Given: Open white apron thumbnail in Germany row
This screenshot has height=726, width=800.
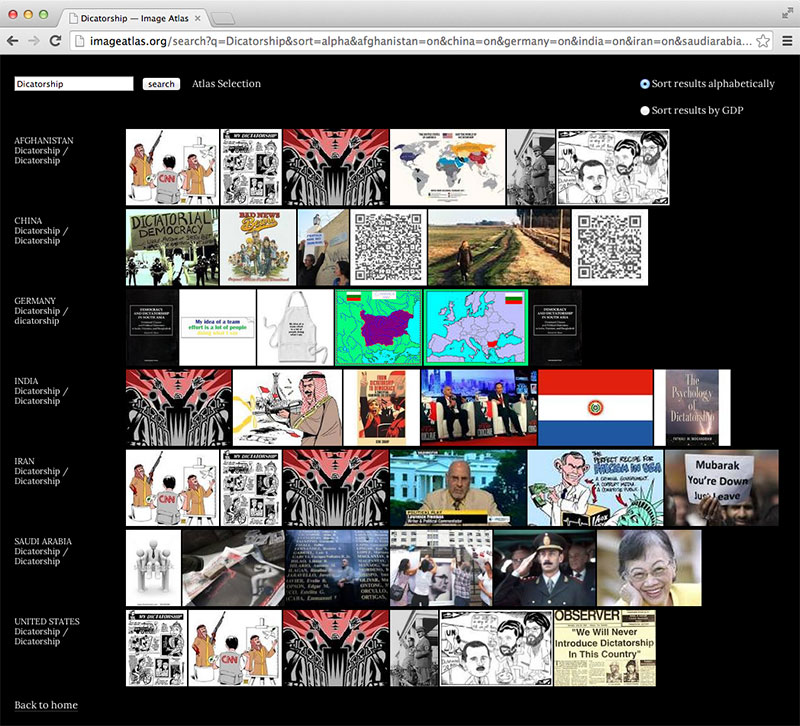Looking at the screenshot, I should (x=295, y=327).
